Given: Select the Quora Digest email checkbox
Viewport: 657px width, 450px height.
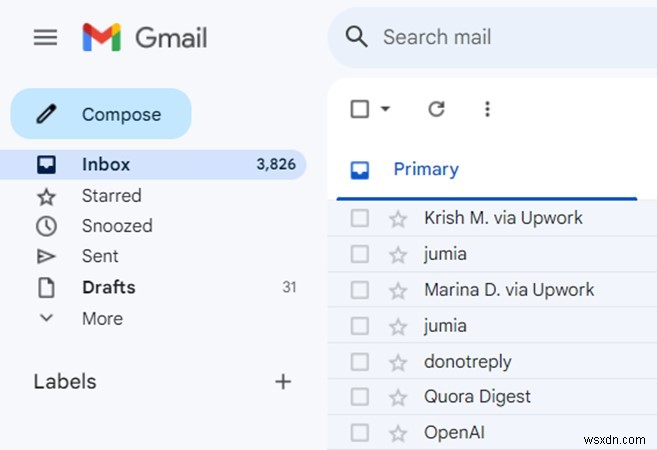Looking at the screenshot, I should point(360,397).
